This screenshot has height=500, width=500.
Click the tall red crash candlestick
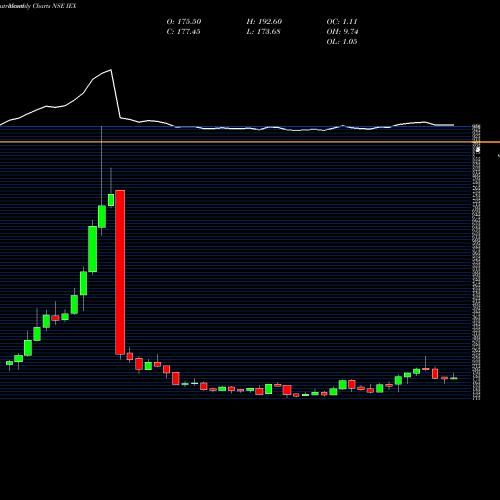click(120, 272)
